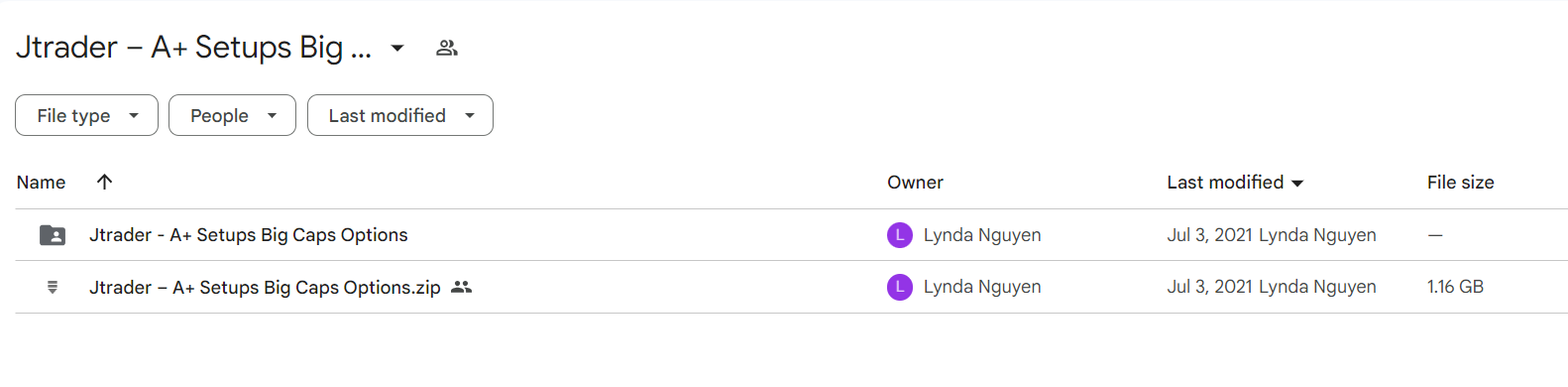
Task: Toggle sort direction arrow next to Name
Action: pos(104,182)
